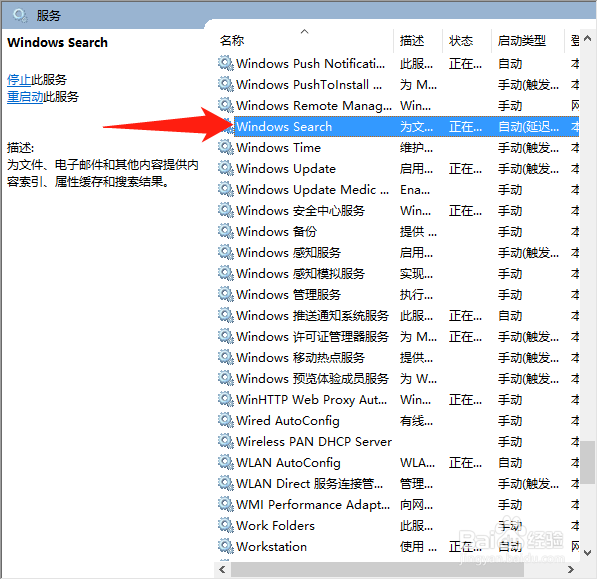Click the gear icon beside WLAN Direct 服务连接管...
The width and height of the screenshot is (598, 580).
click(225, 483)
